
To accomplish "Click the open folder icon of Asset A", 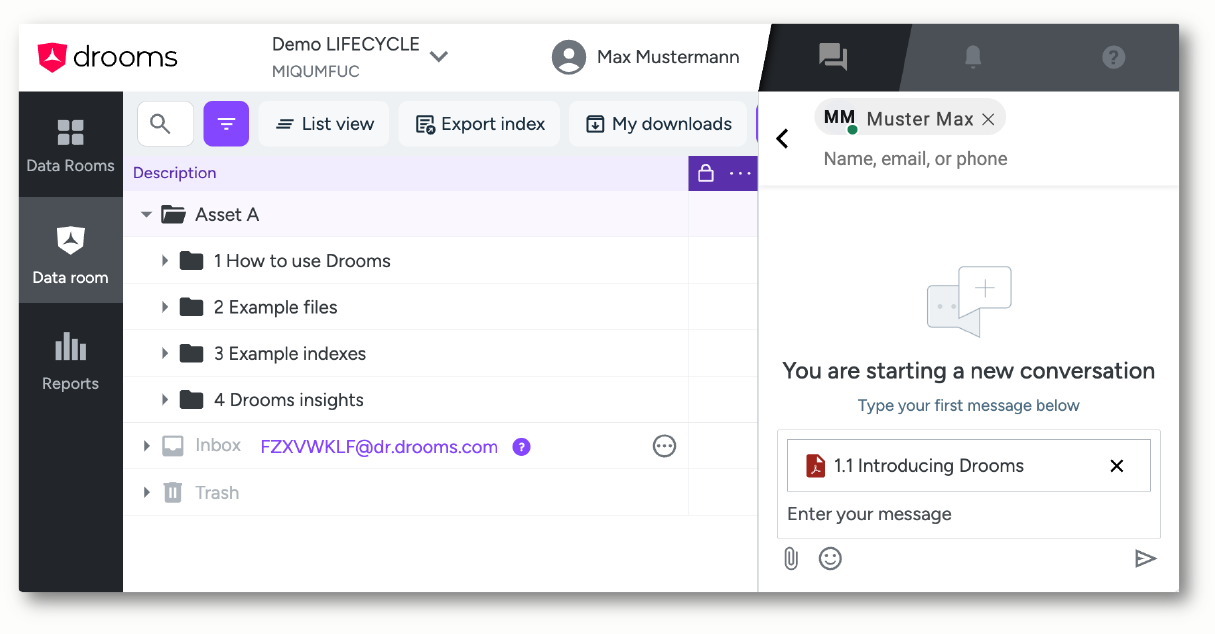I will [x=173, y=214].
